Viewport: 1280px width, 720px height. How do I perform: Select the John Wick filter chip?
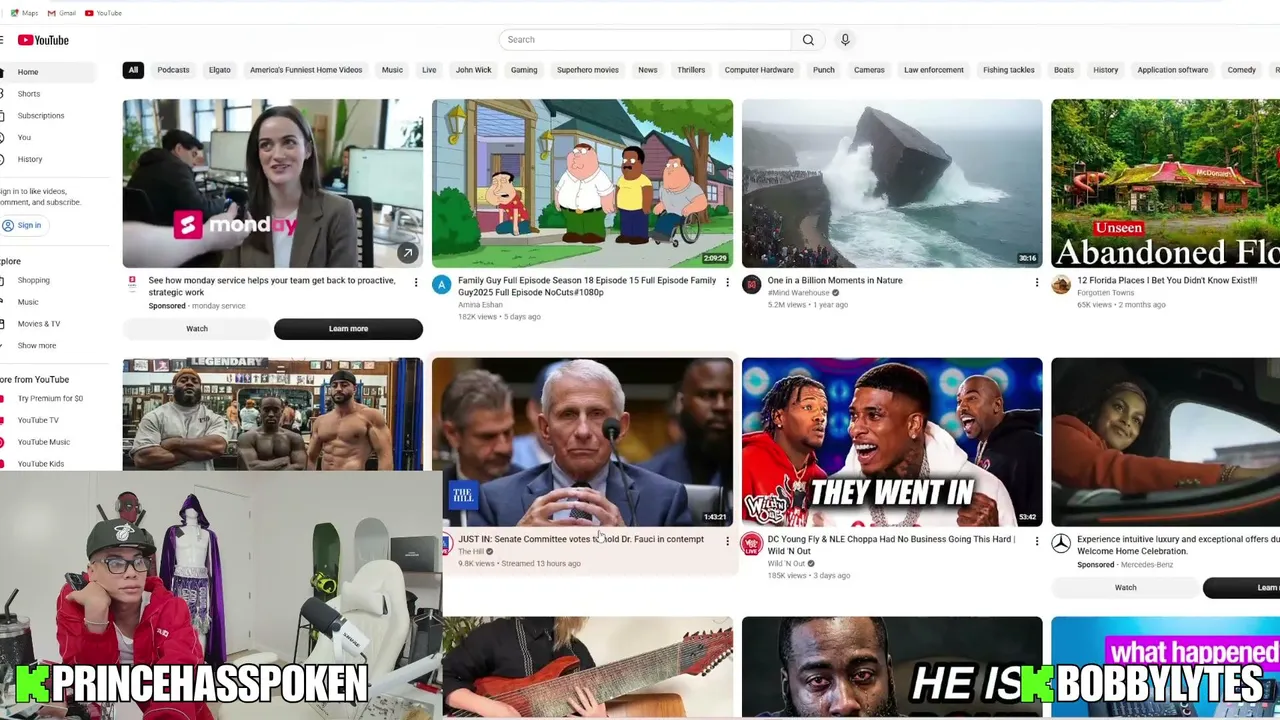474,70
